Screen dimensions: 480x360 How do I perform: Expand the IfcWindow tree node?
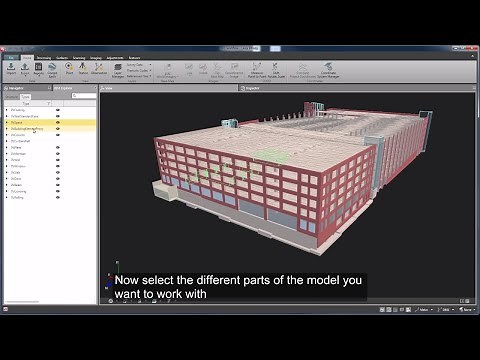click(7, 166)
